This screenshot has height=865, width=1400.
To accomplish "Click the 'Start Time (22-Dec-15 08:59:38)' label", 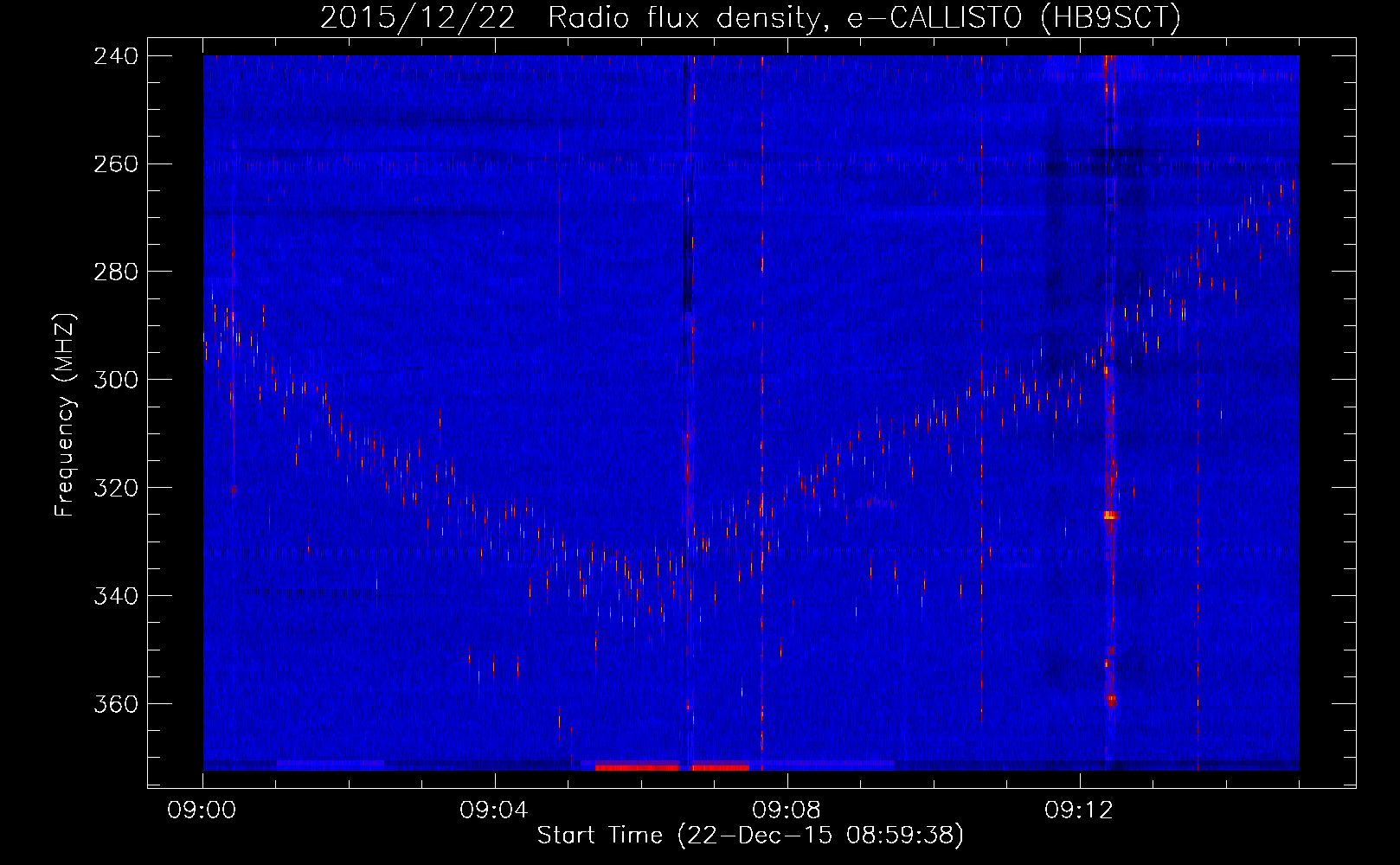I will [750, 835].
